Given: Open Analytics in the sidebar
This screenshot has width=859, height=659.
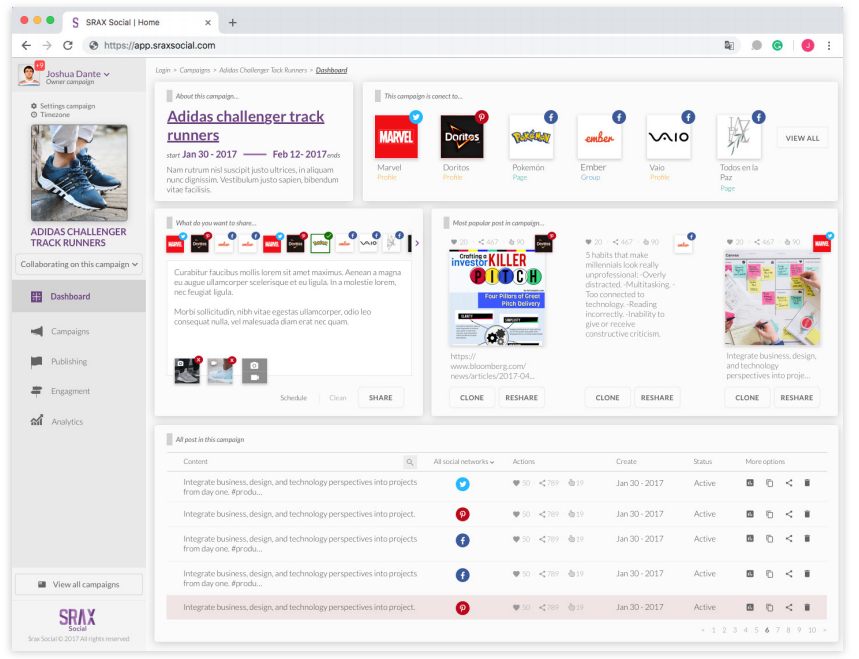Looking at the screenshot, I should 57,421.
